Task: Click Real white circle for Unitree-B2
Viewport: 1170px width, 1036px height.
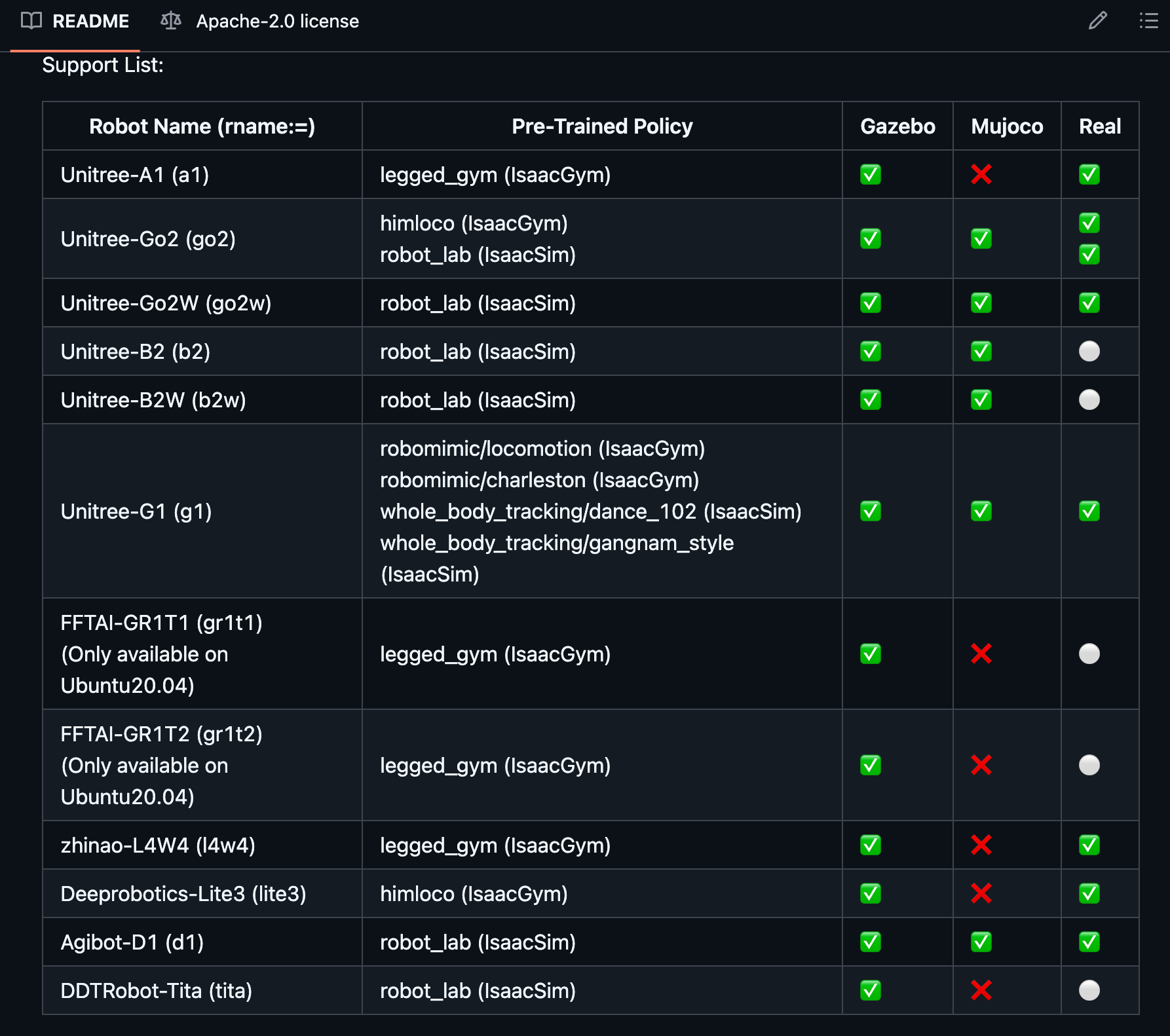Action: (x=1089, y=352)
